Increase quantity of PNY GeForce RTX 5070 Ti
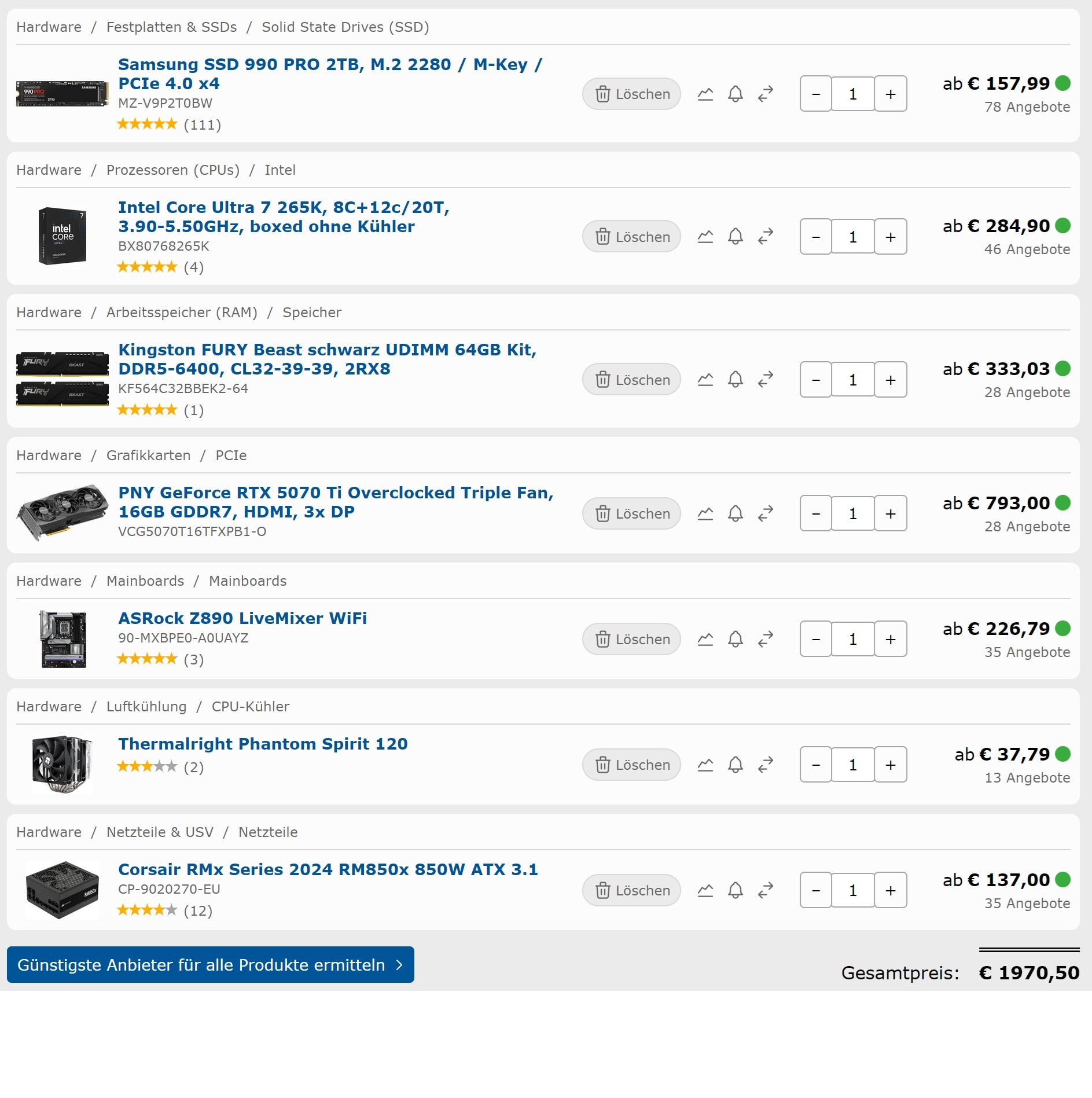This screenshot has width=1092, height=1098. [890, 513]
